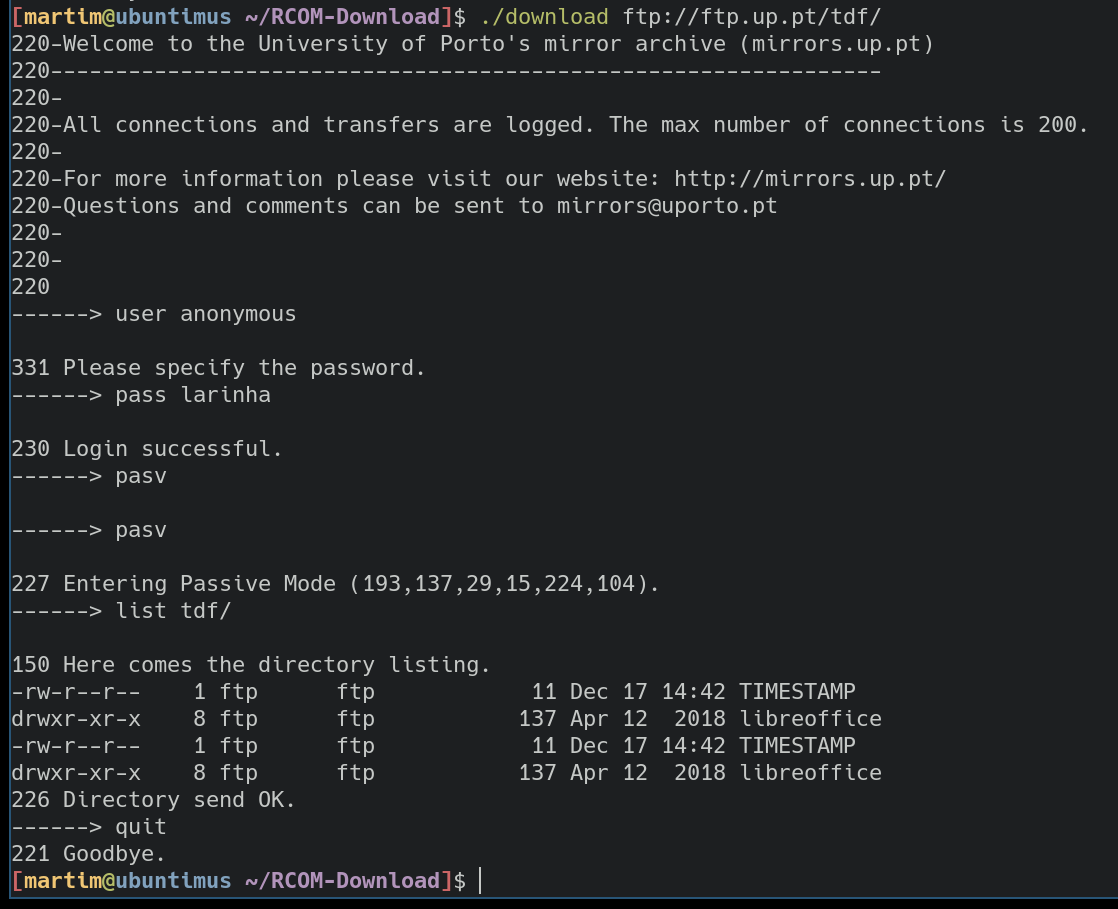
Task: Click the '227 Entering Passive Mode' line
Action: click(x=335, y=583)
